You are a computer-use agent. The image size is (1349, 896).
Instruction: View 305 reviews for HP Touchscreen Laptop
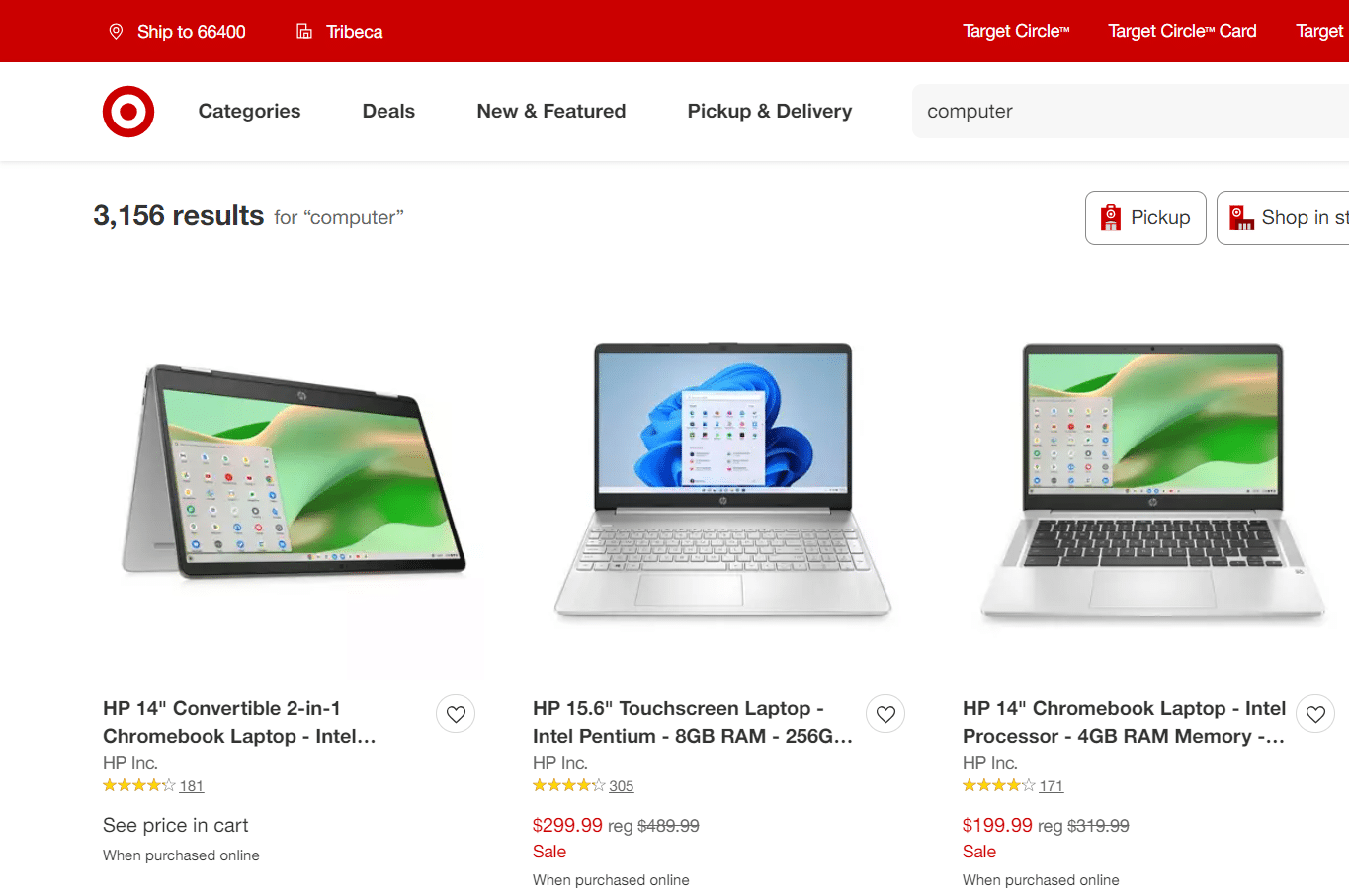click(x=622, y=786)
